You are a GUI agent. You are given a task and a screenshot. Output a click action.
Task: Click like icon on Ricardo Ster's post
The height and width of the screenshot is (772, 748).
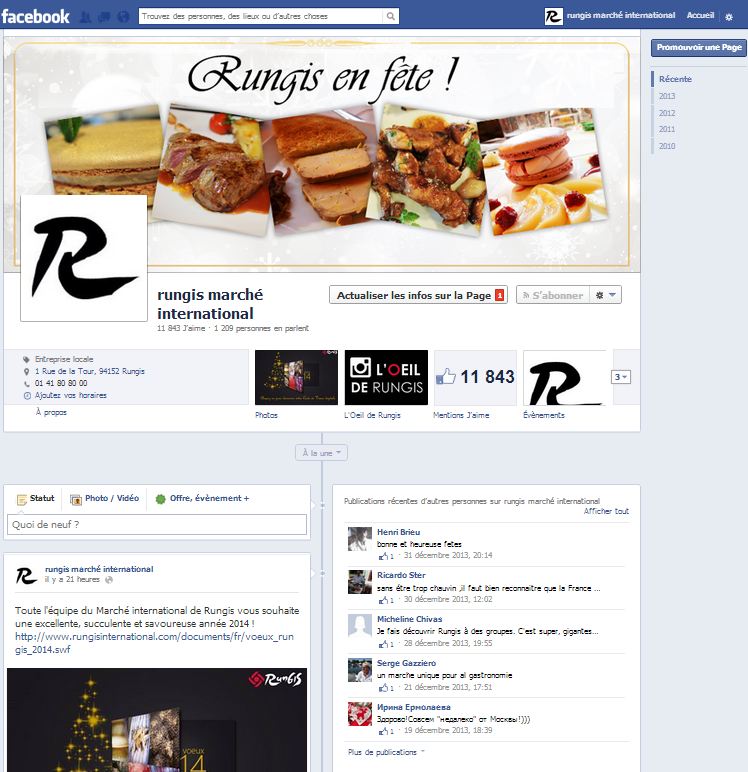[x=383, y=600]
